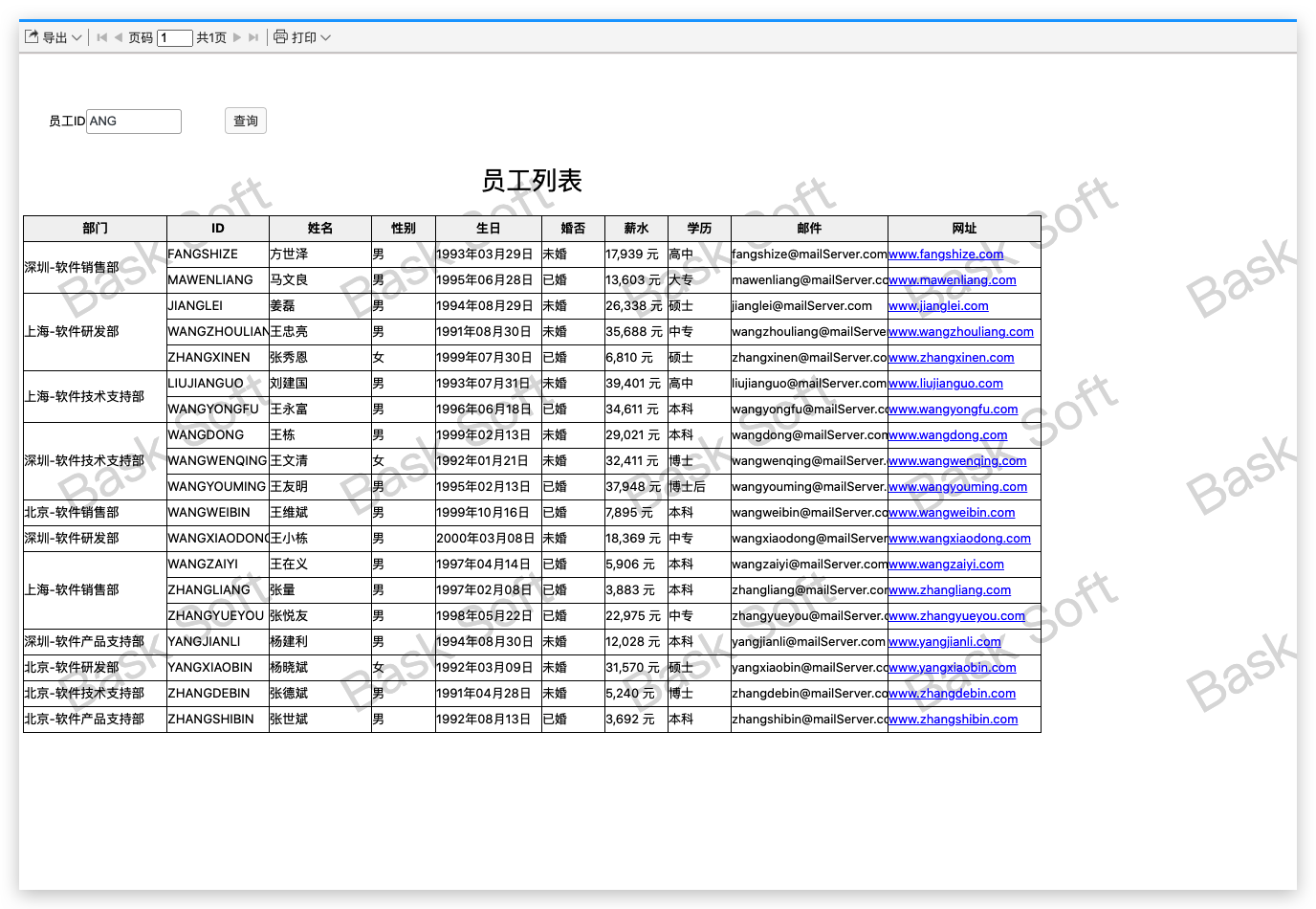
Task: Click the 薪水 column header
Action: (636, 229)
